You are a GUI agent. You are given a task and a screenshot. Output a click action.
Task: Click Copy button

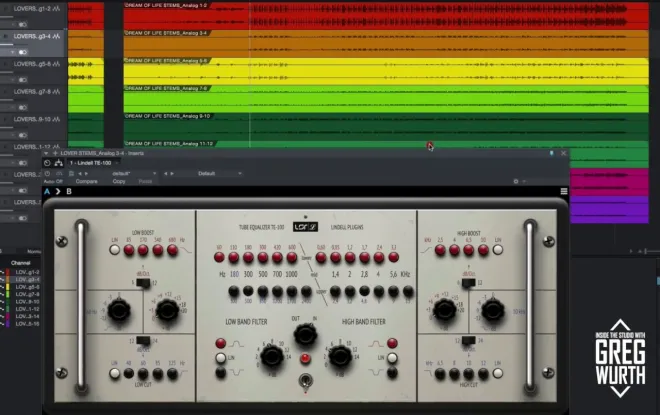click(119, 181)
